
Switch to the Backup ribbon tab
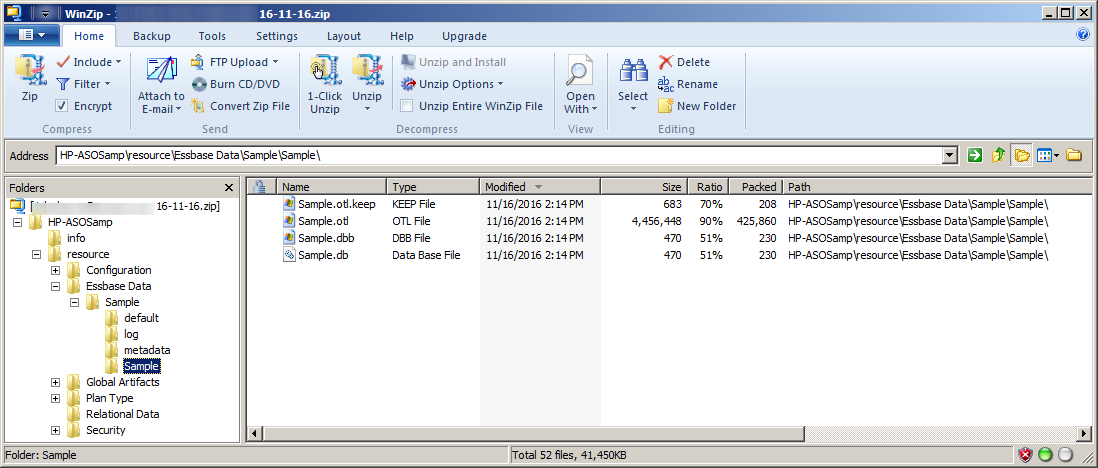(x=151, y=36)
